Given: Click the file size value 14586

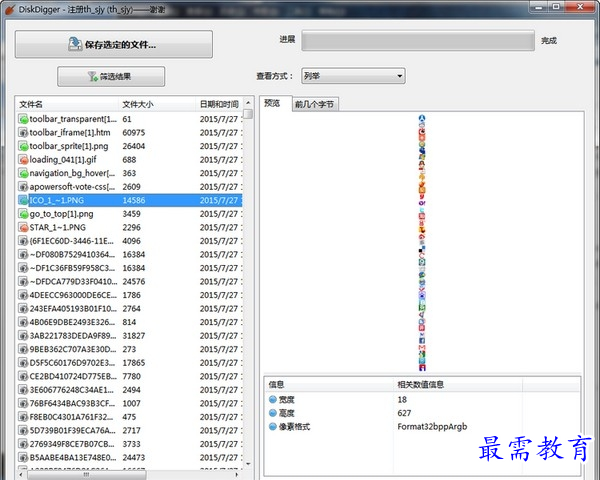Looking at the screenshot, I should tap(134, 200).
